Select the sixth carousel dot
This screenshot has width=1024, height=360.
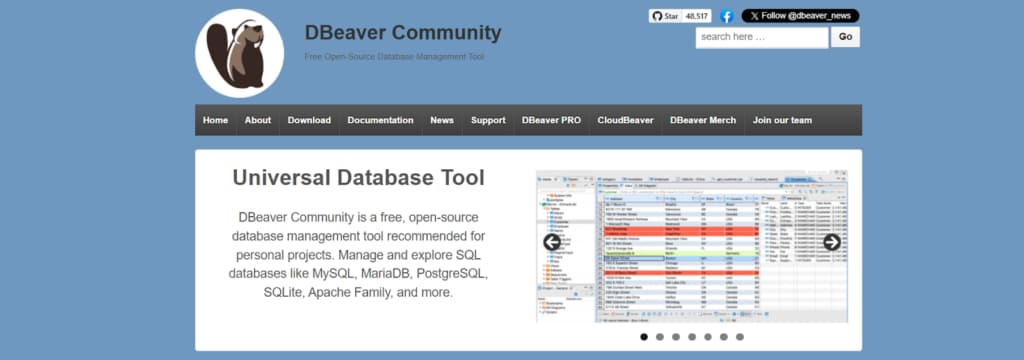724,337
